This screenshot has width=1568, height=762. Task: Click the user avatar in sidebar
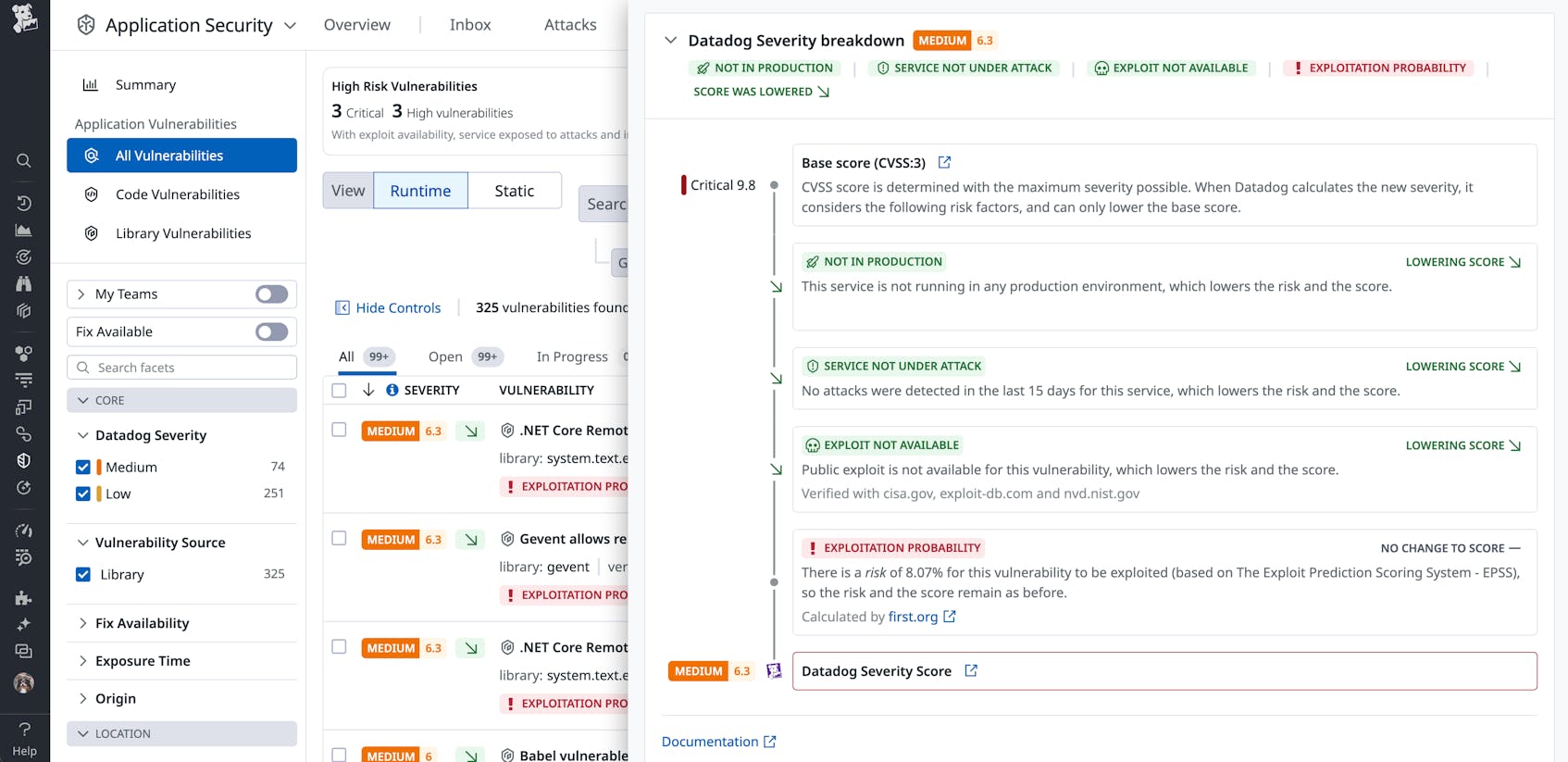[x=24, y=683]
